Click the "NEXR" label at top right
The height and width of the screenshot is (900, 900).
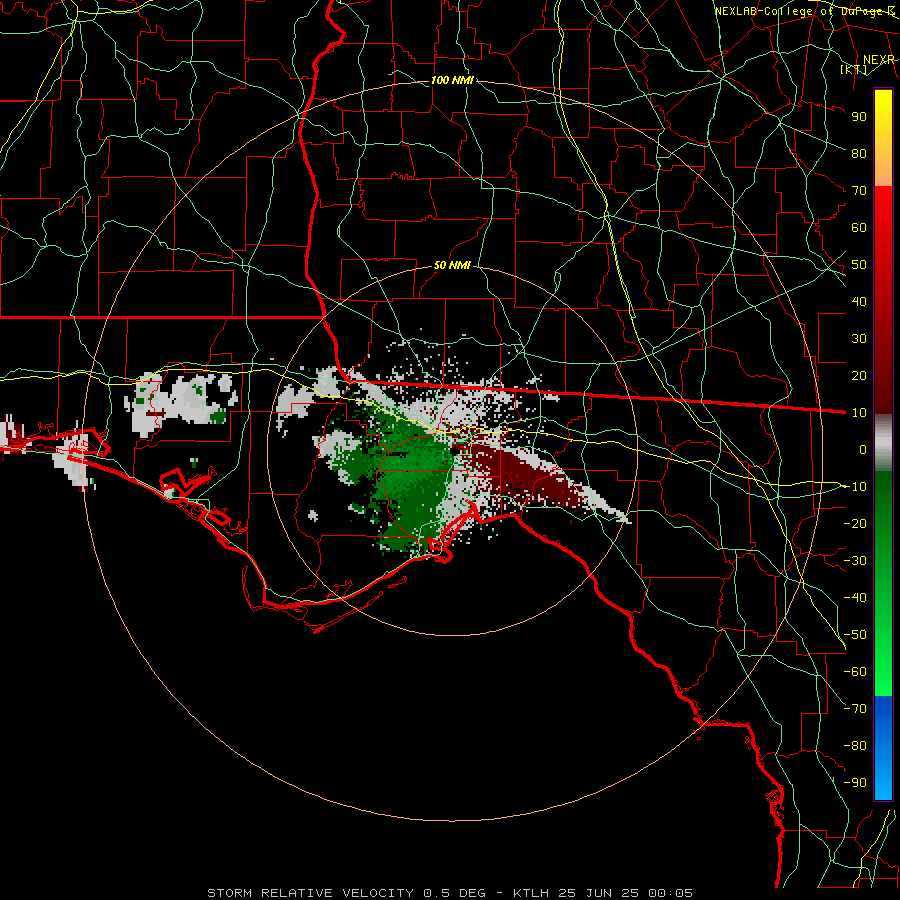click(x=879, y=60)
